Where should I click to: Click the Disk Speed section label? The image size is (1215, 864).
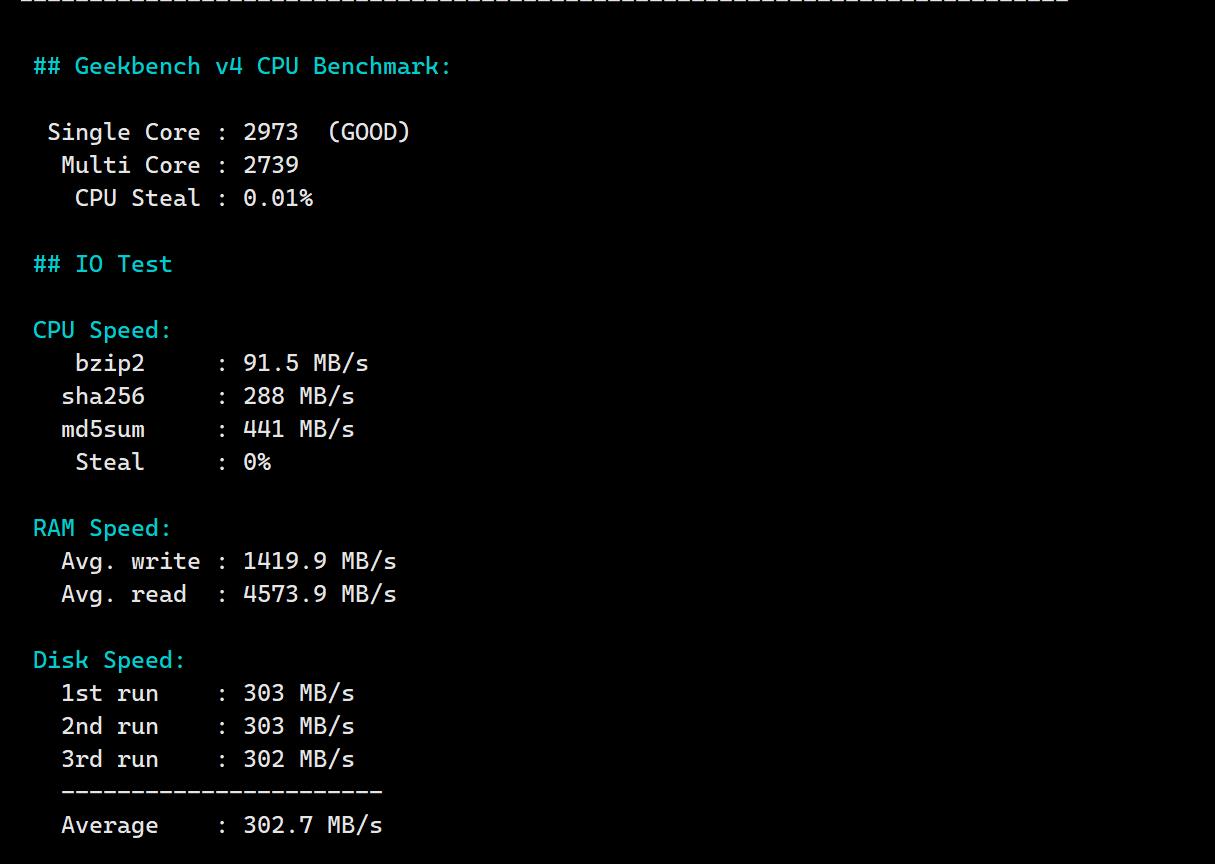coord(109,660)
